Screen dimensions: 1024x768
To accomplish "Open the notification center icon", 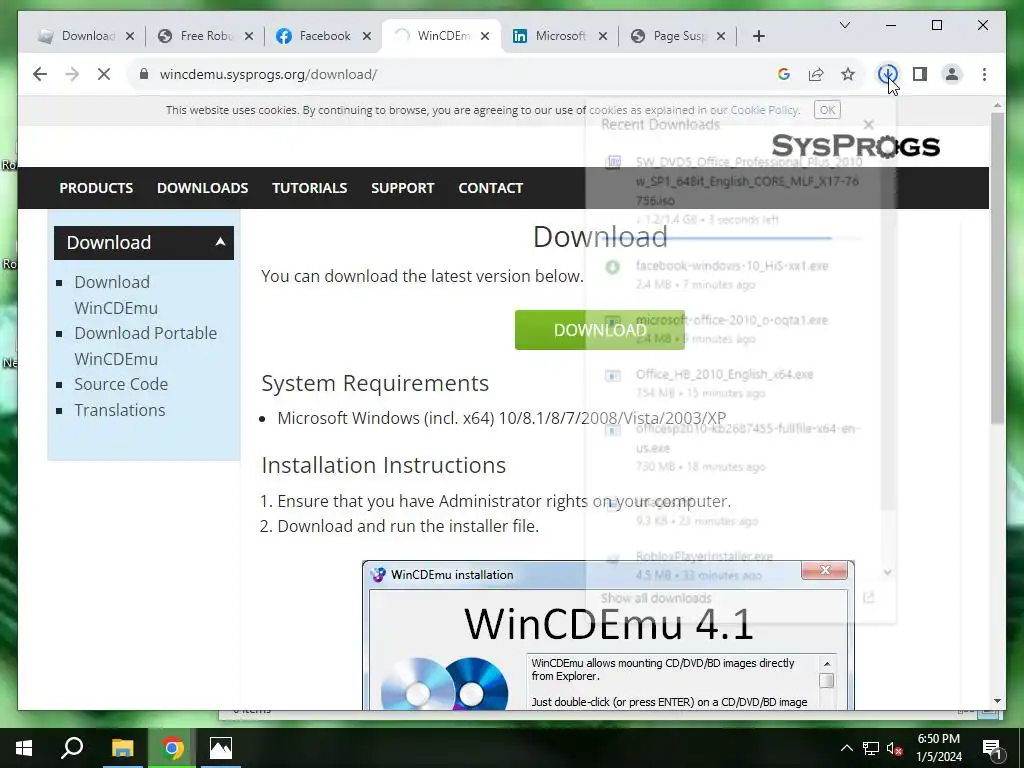I will (992, 749).
